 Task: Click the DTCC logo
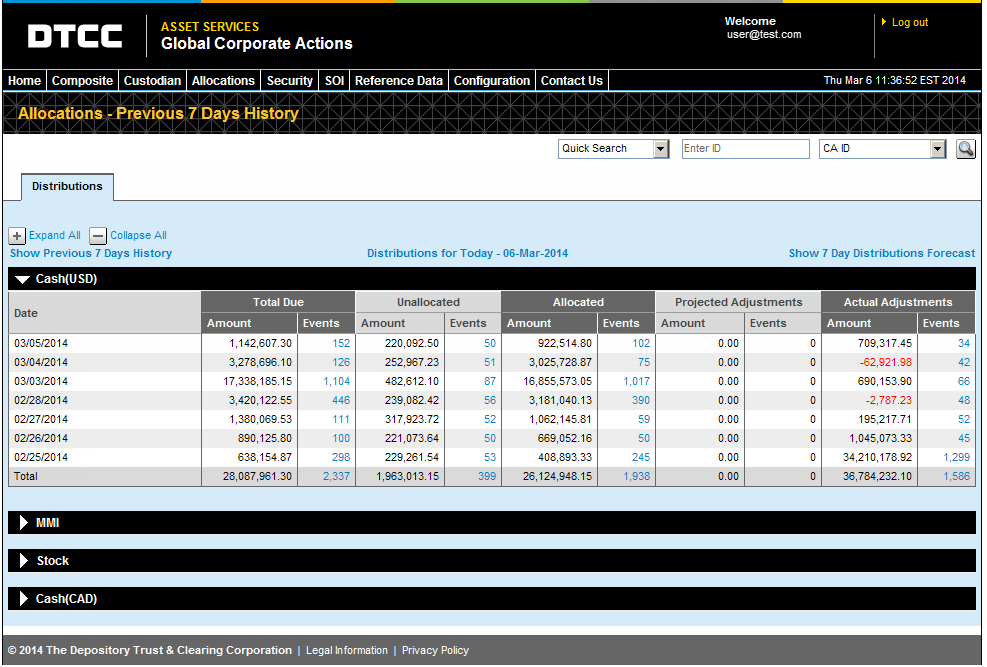tap(75, 37)
